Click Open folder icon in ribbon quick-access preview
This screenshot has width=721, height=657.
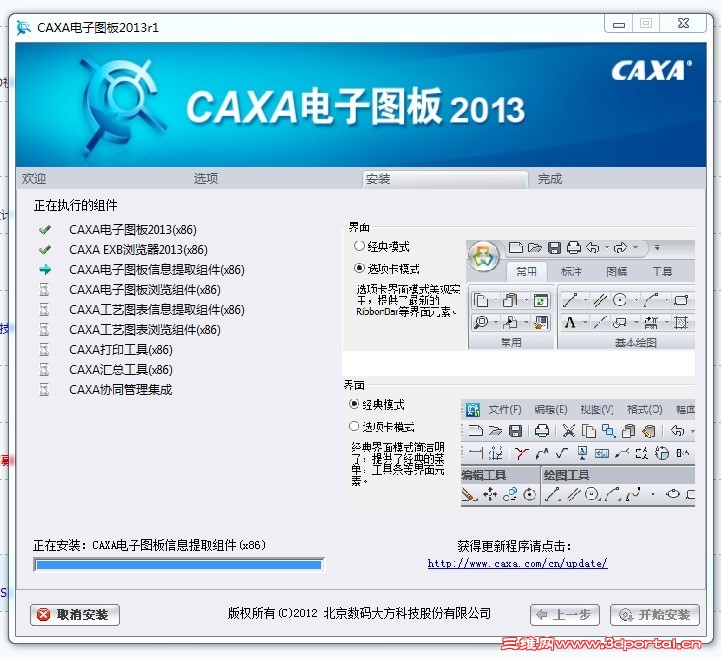[535, 248]
